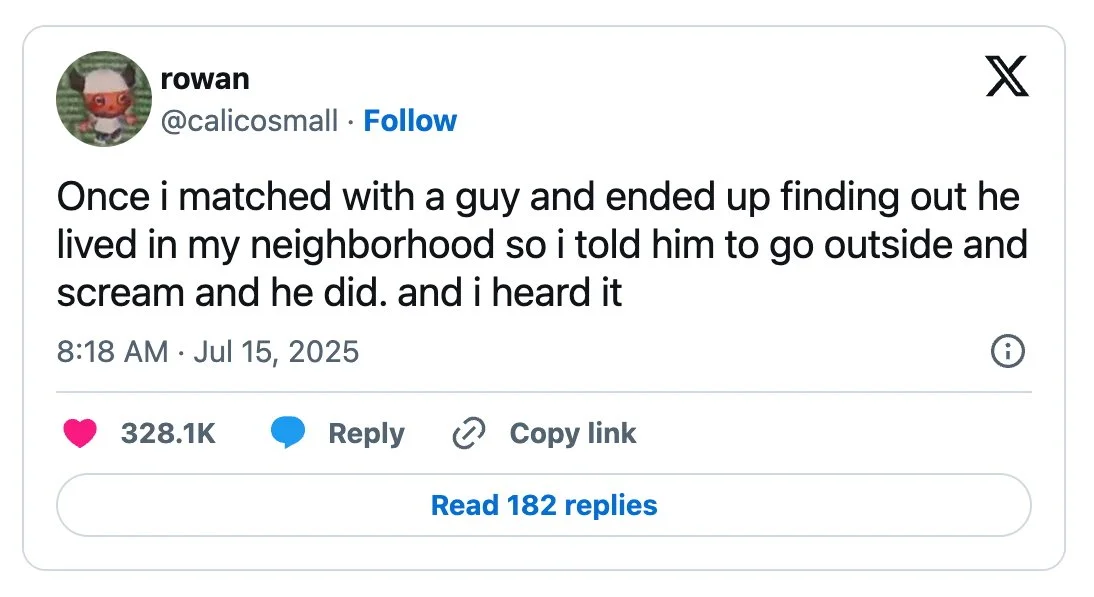
Task: Like the tweet with the heart icon
Action: pyautogui.click(x=79, y=433)
